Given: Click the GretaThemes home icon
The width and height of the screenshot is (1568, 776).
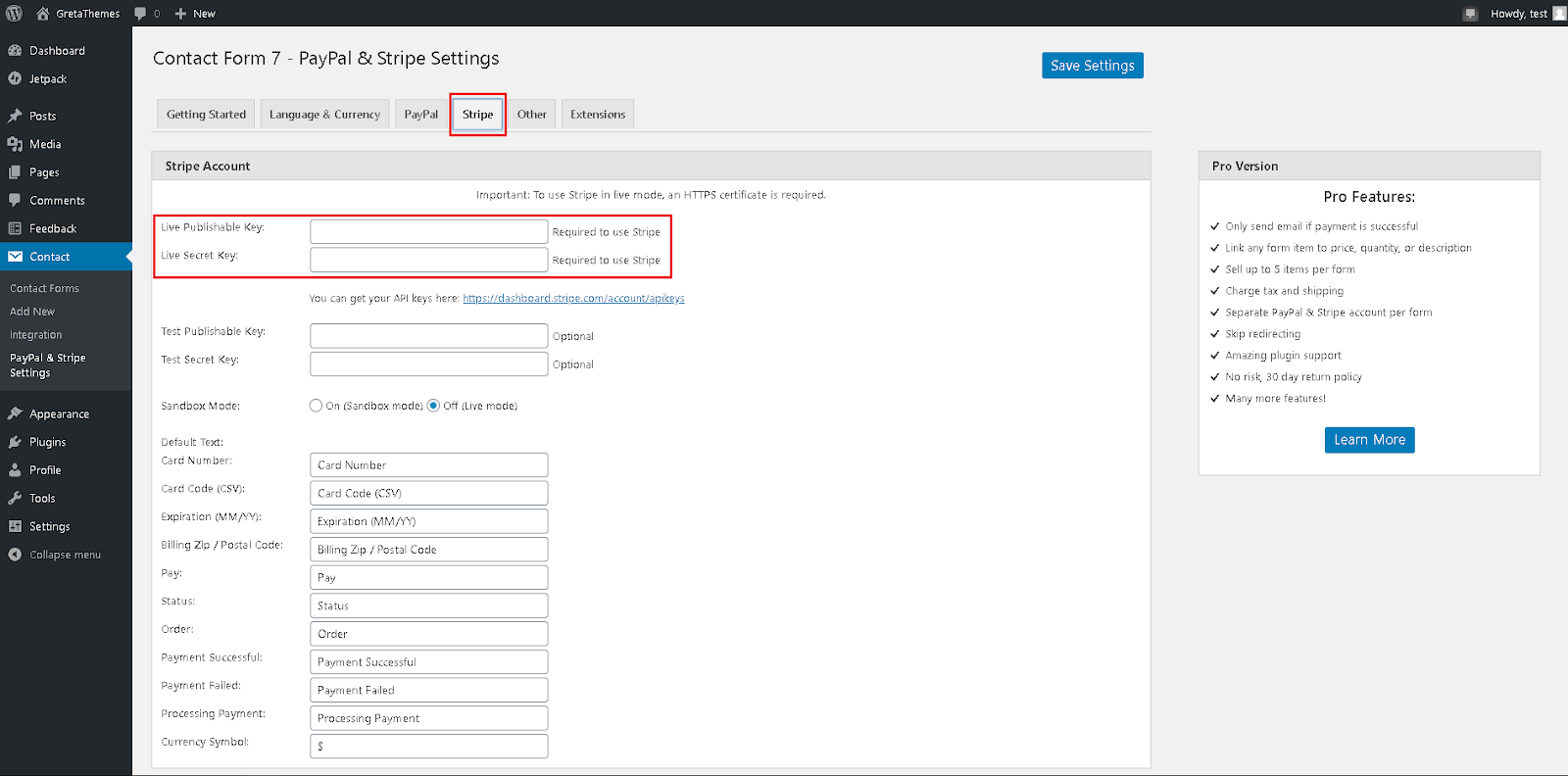Looking at the screenshot, I should (x=43, y=13).
